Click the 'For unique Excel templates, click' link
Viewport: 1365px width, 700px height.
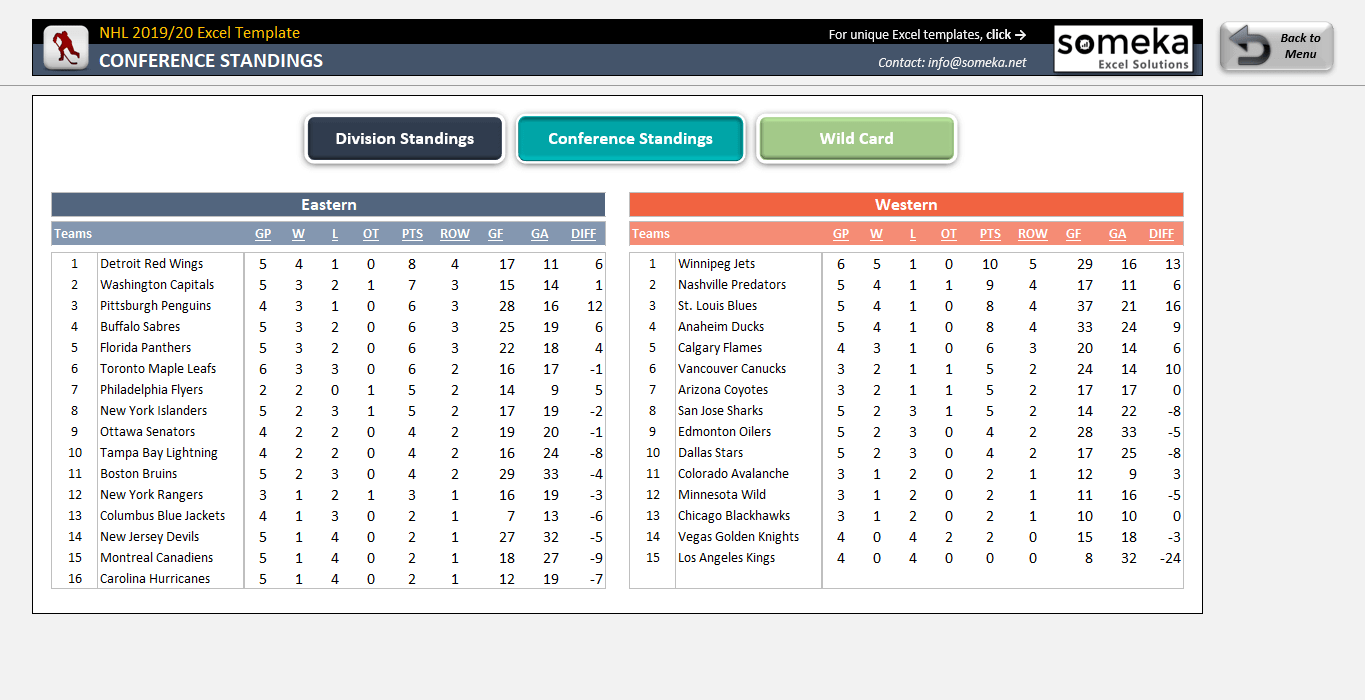point(927,34)
